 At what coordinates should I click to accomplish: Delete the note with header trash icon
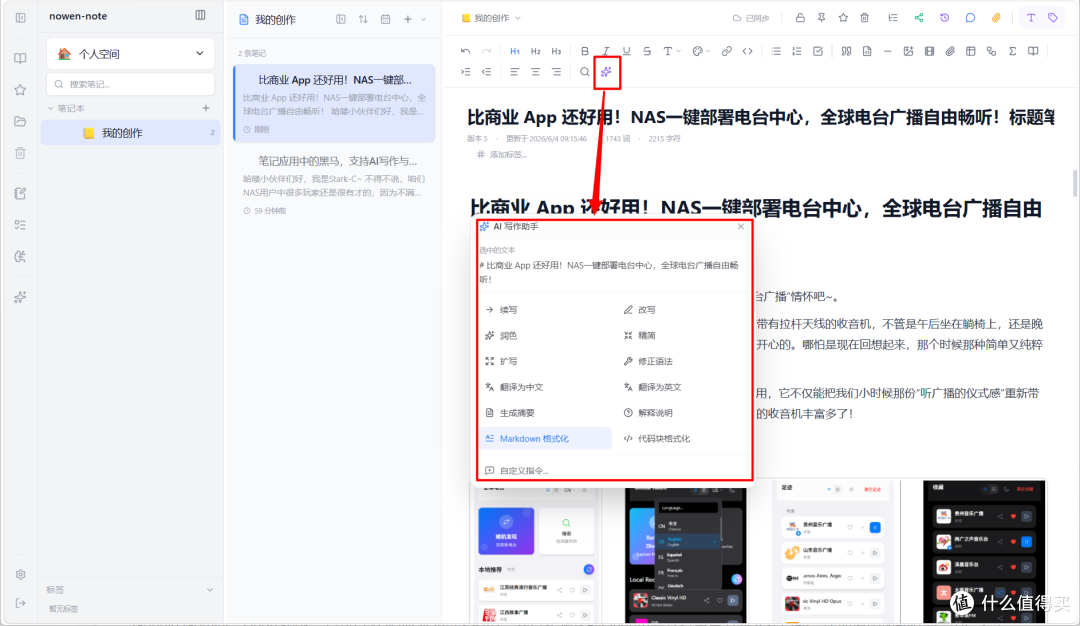[x=864, y=18]
